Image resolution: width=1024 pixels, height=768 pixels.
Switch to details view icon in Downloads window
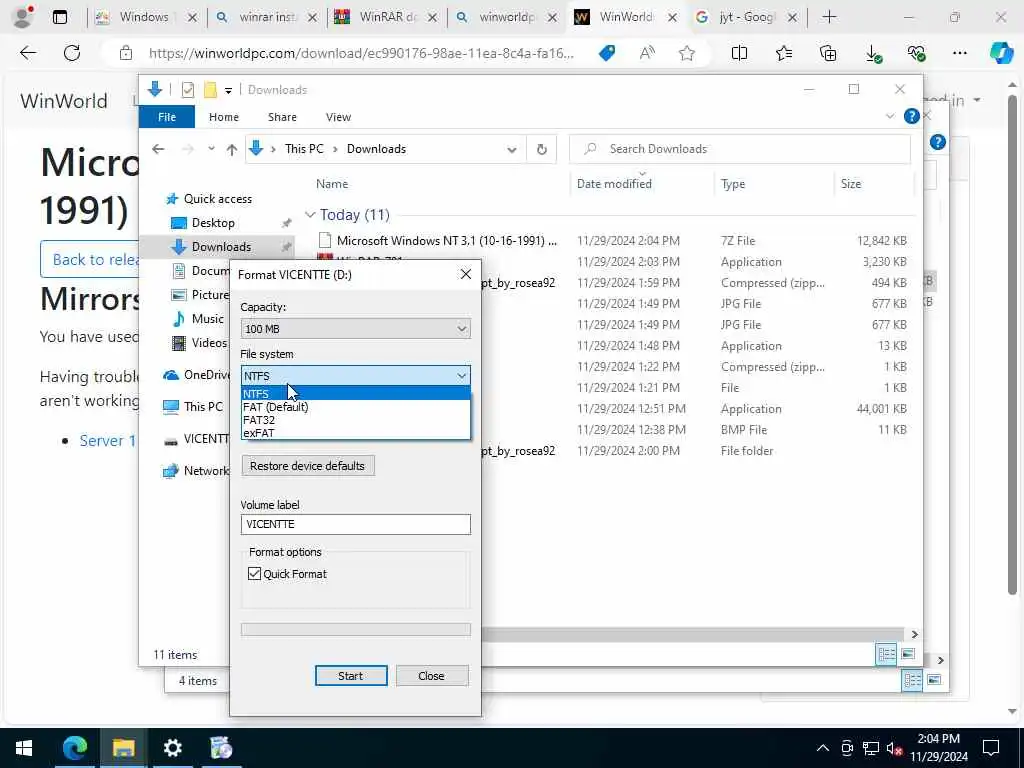[886, 654]
